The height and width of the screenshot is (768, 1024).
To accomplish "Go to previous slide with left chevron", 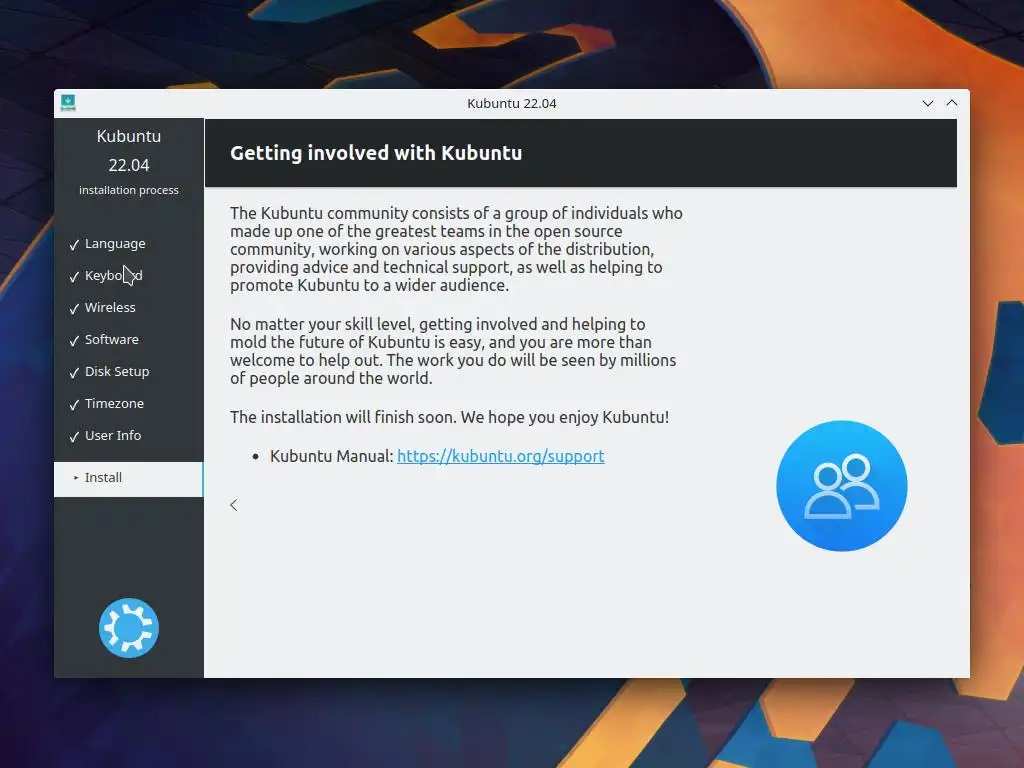I will coord(234,505).
